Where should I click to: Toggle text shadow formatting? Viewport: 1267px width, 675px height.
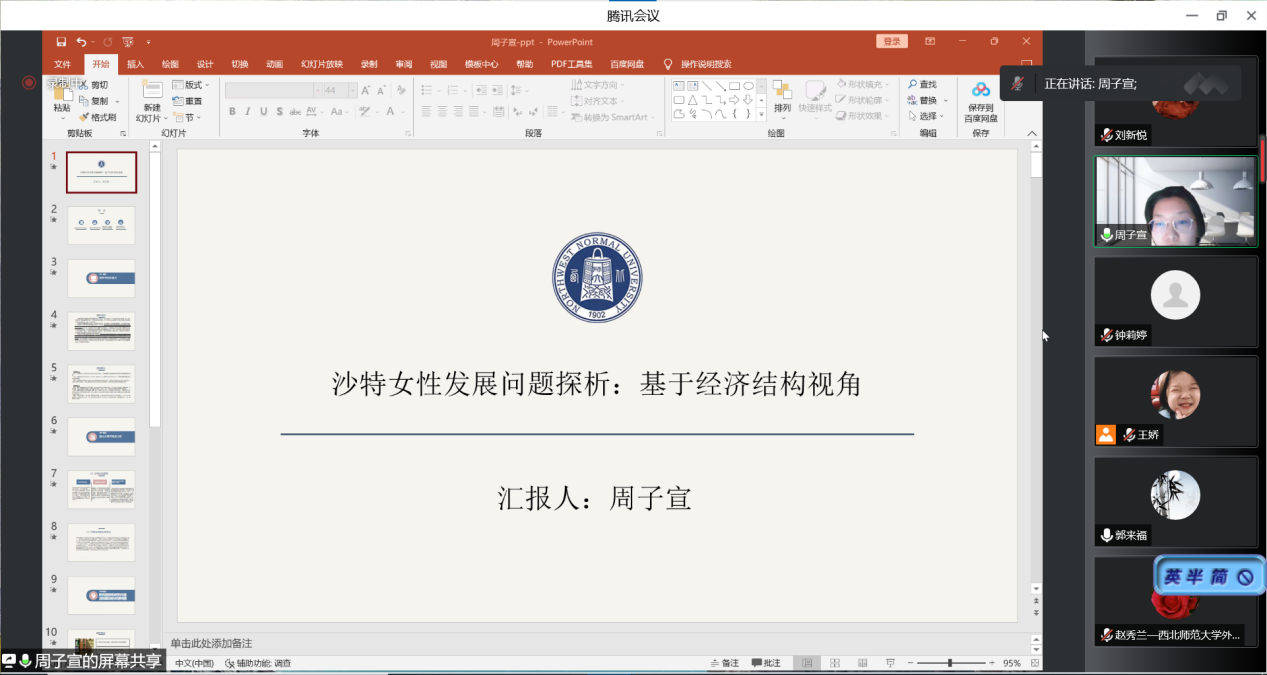coord(280,111)
